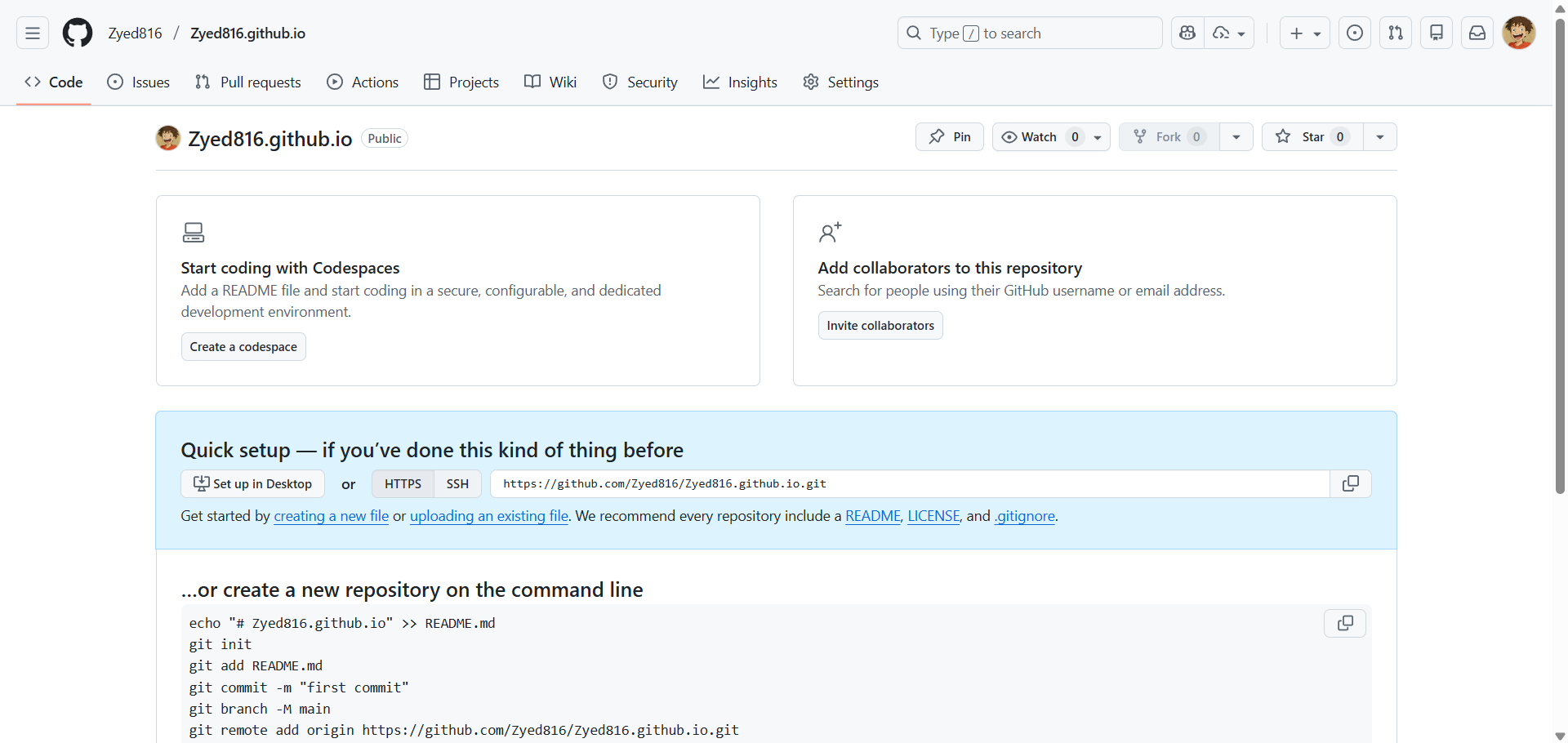Click the 'git init' command line
The width and height of the screenshot is (1568, 743).
click(220, 644)
